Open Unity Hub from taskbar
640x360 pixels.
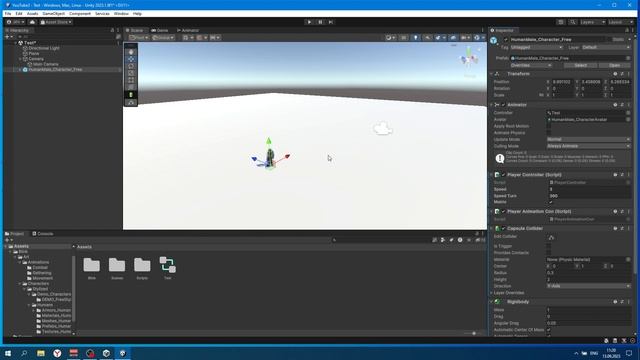pyautogui.click(x=107, y=353)
